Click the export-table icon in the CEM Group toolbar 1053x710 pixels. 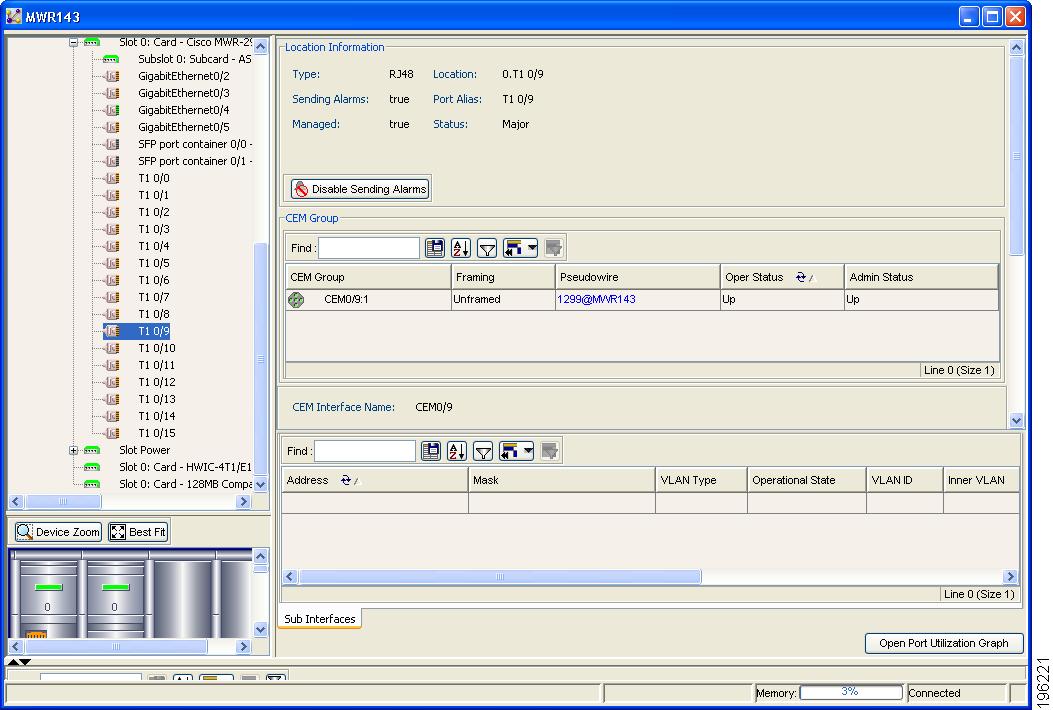point(434,248)
